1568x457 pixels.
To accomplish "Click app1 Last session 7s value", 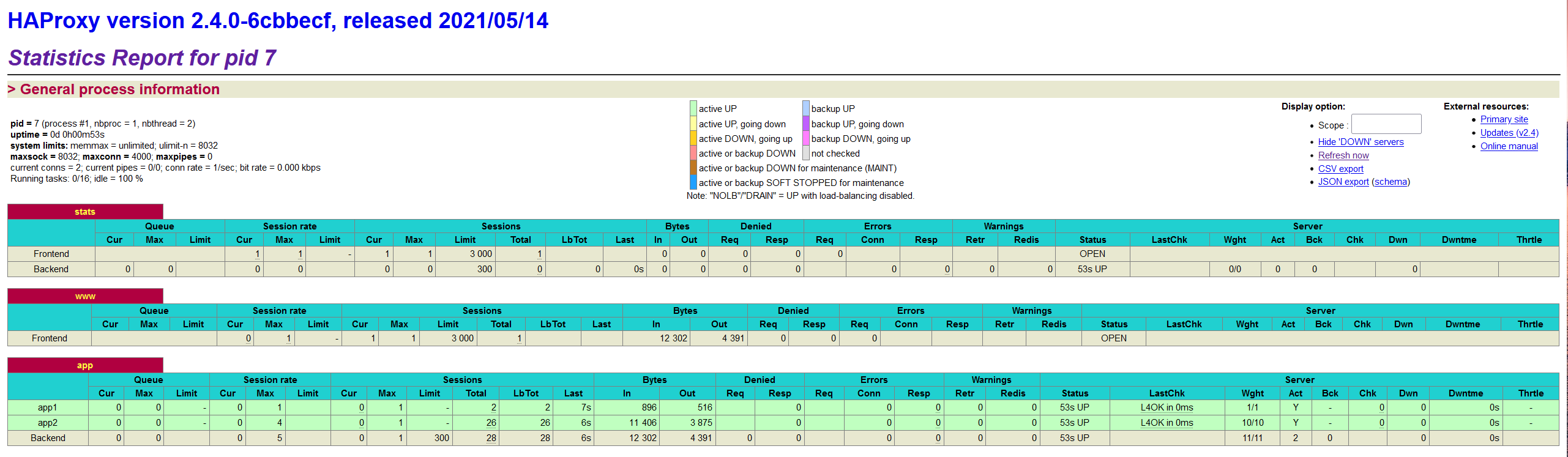I will 586,407.
